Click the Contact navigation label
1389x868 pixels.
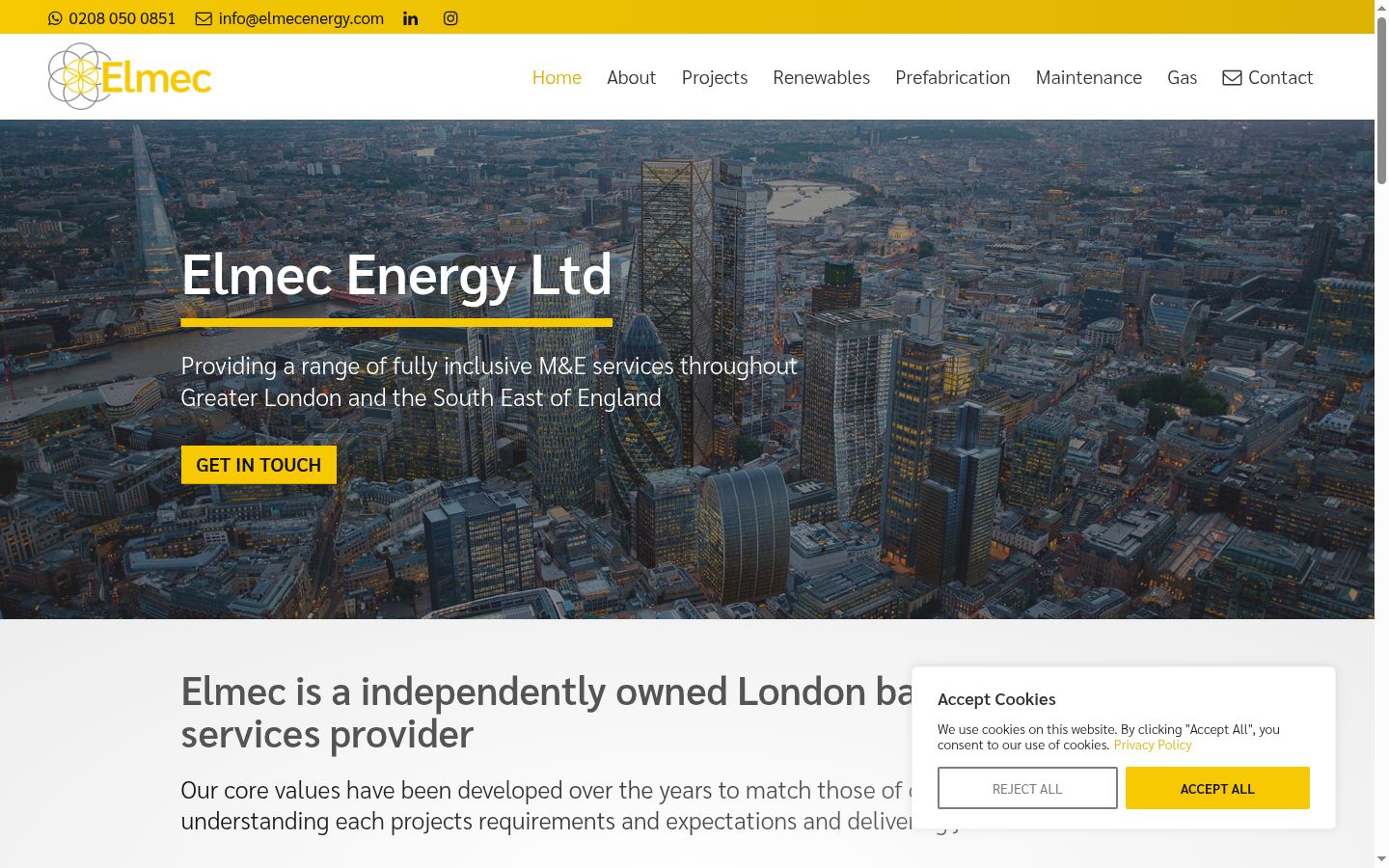point(1280,77)
